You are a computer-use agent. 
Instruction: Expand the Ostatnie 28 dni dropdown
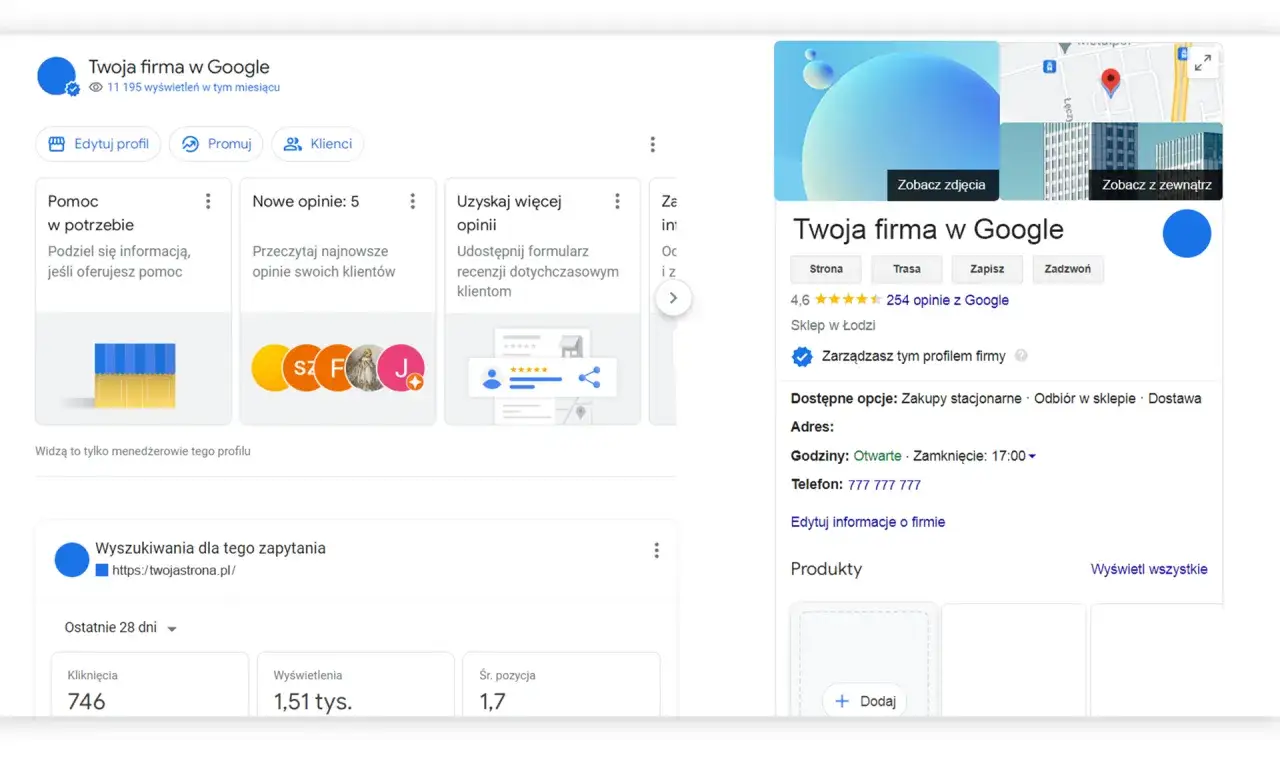120,628
